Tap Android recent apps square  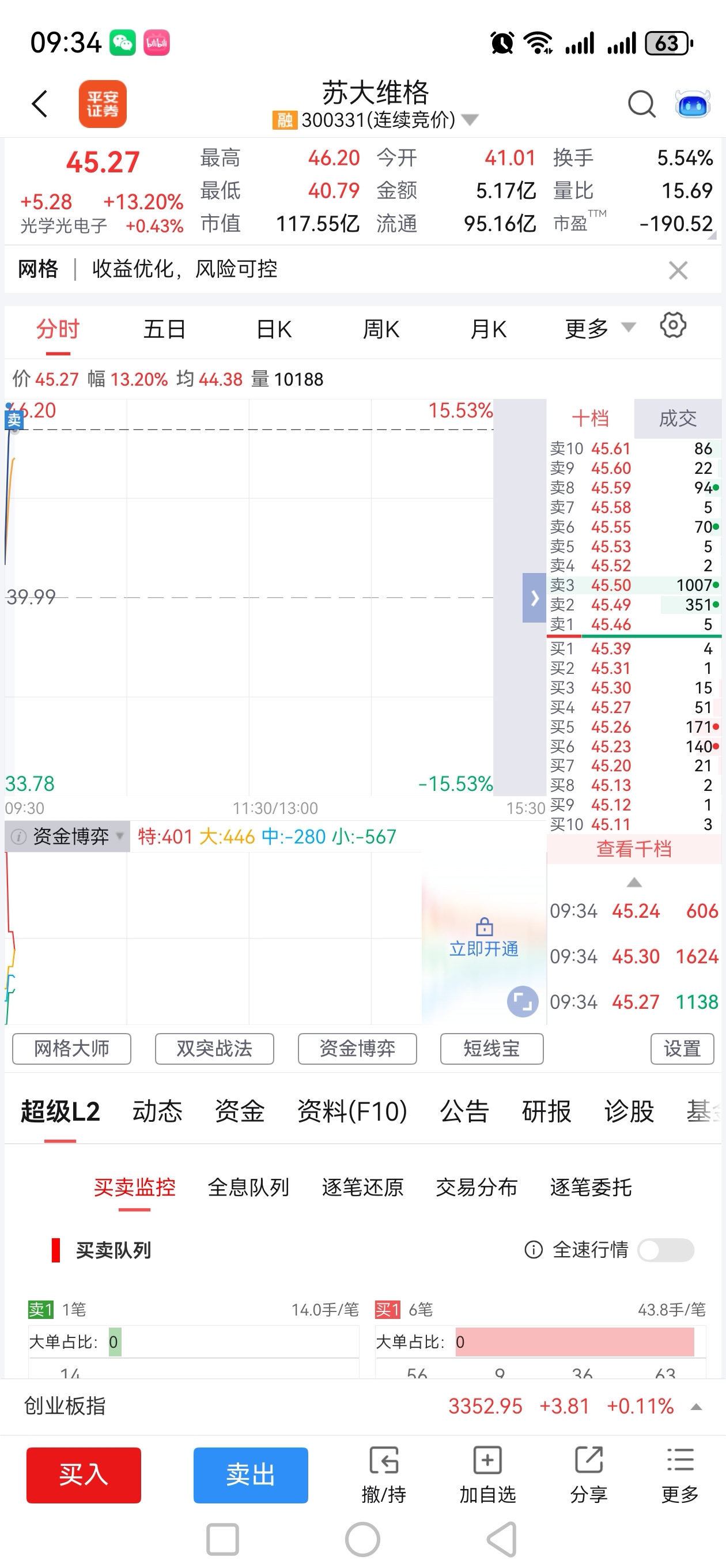tap(222, 1539)
